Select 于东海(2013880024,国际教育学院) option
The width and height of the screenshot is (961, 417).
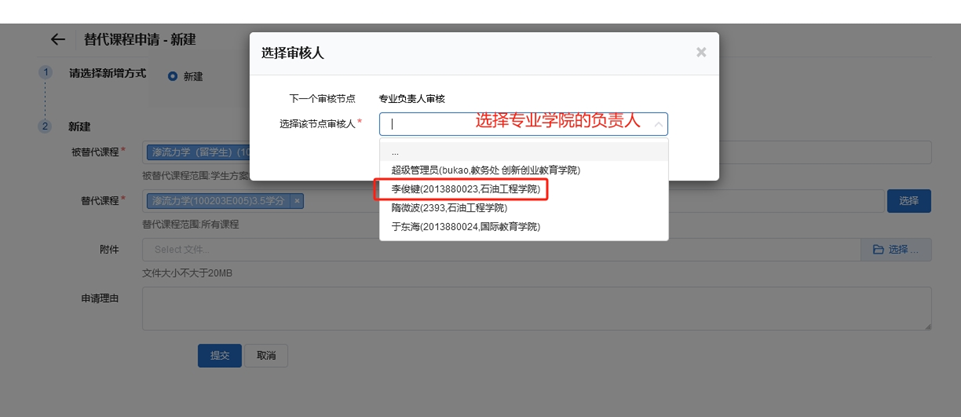tap(465, 227)
